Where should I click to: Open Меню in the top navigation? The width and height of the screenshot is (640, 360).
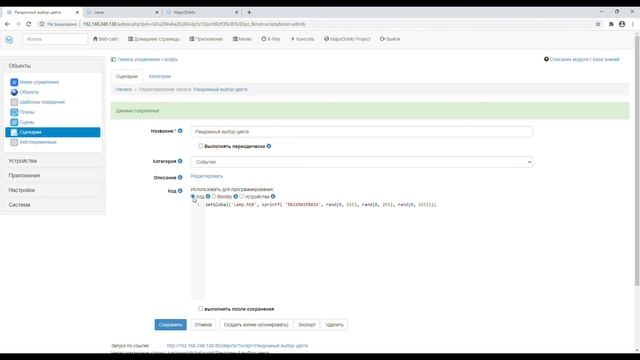242,39
